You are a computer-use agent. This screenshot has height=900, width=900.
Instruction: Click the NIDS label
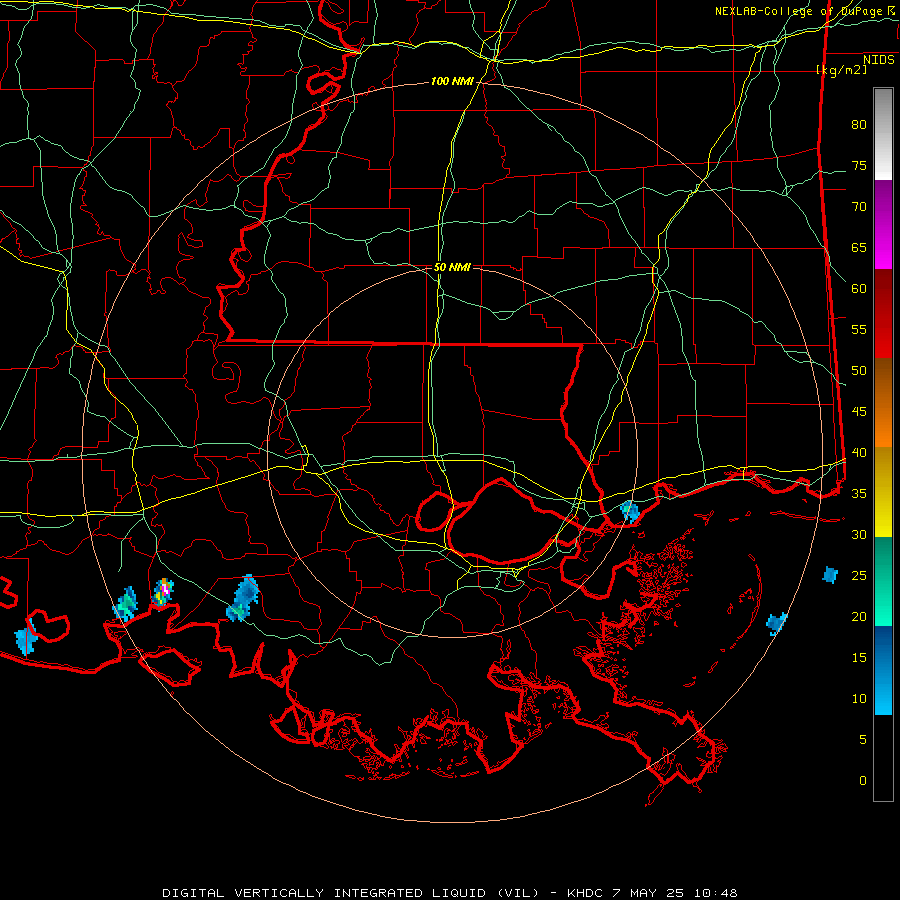coord(878,60)
